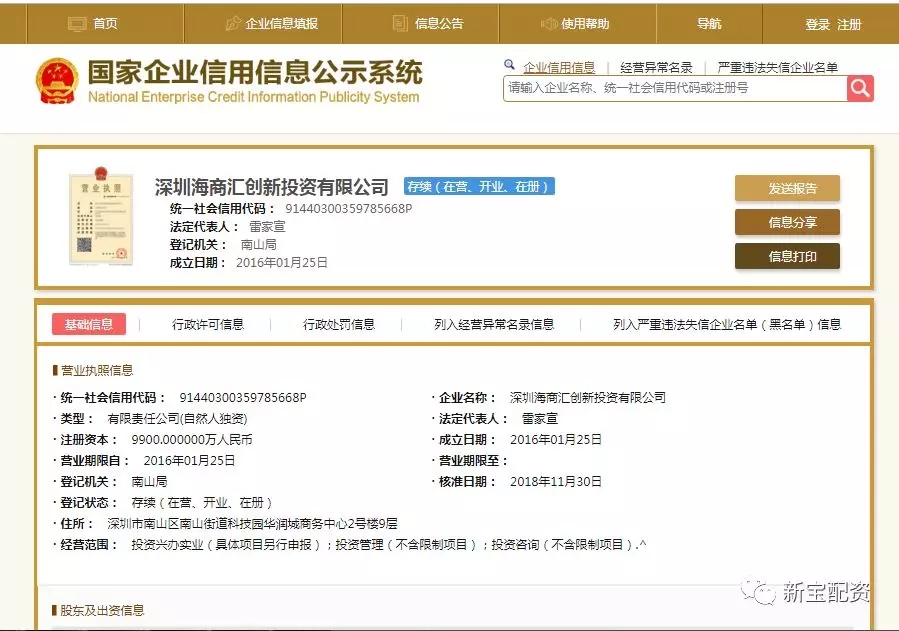The image size is (899, 631).
Task: Open the 导航 menu item
Action: point(709,23)
